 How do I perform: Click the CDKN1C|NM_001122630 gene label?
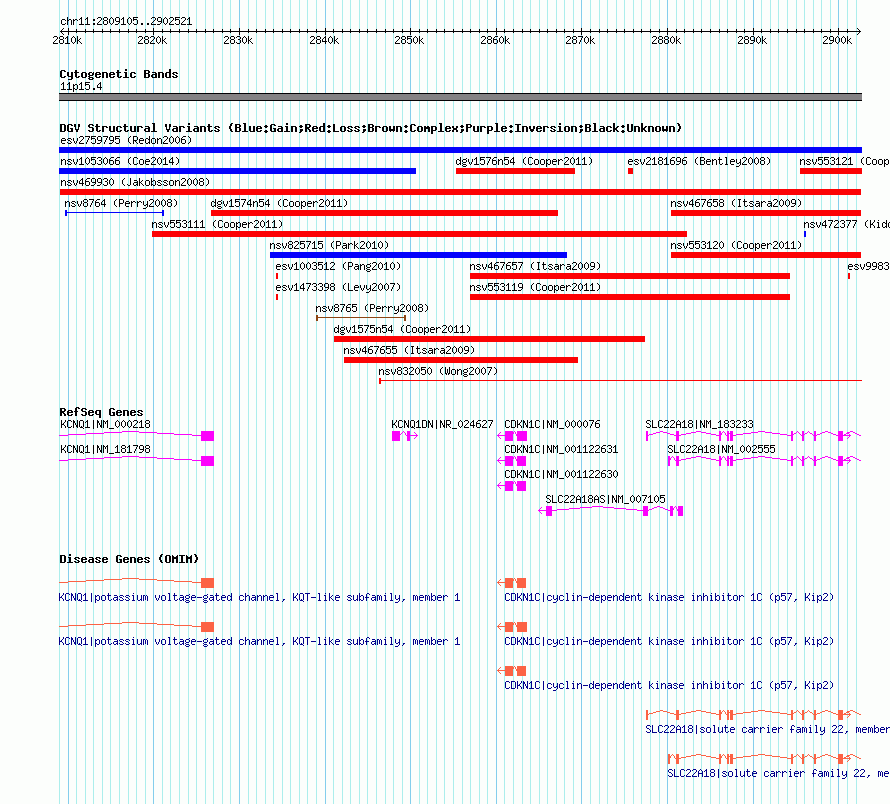click(x=561, y=474)
